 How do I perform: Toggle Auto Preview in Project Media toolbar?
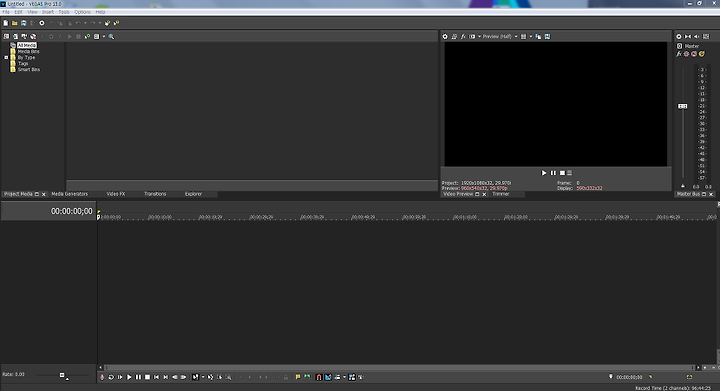87,36
